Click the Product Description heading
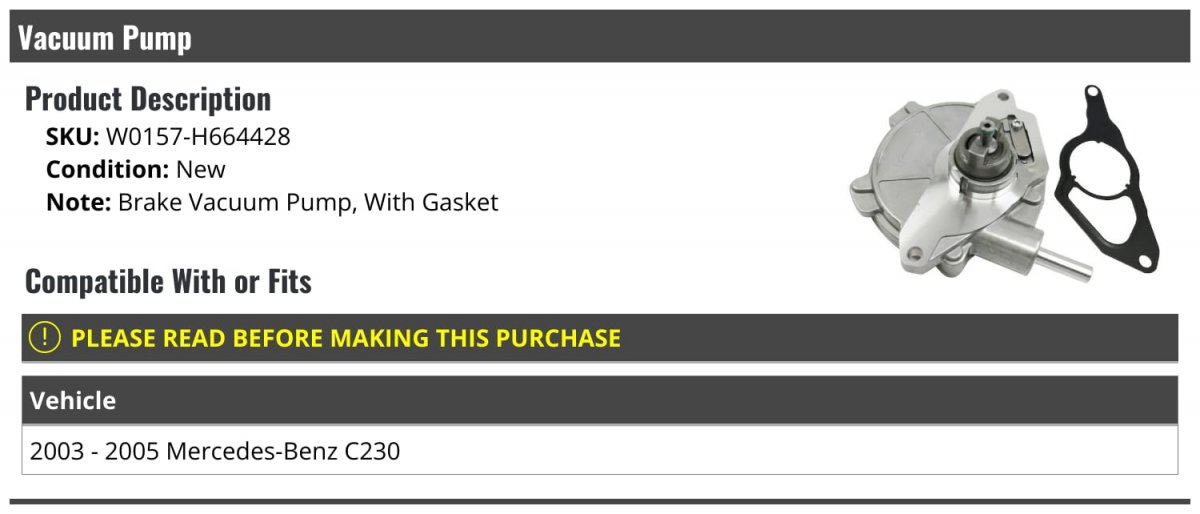 click(148, 99)
